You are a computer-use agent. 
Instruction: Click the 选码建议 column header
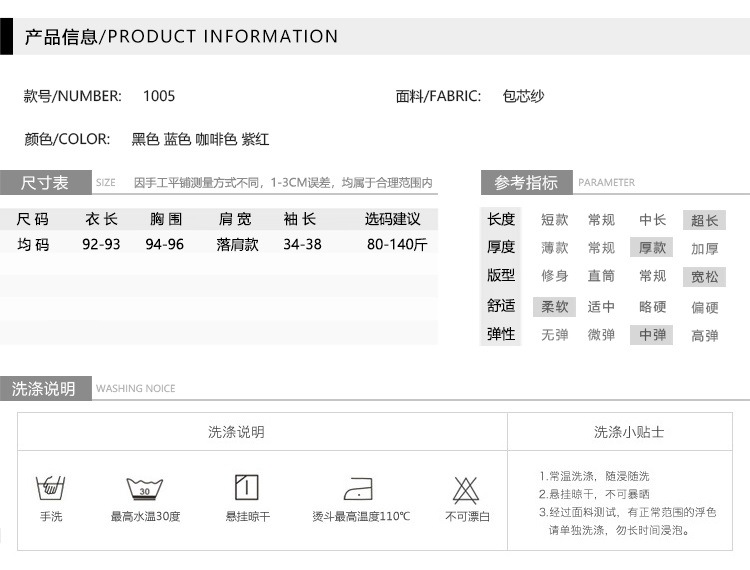[x=393, y=219]
